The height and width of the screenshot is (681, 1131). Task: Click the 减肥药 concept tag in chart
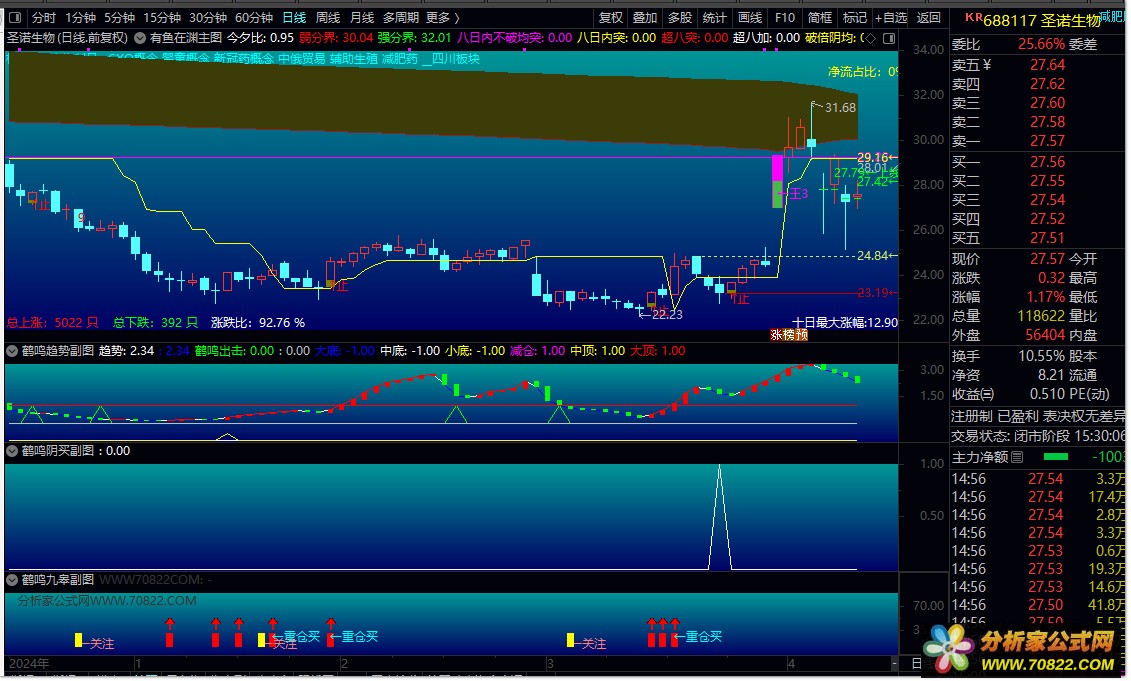coord(400,58)
